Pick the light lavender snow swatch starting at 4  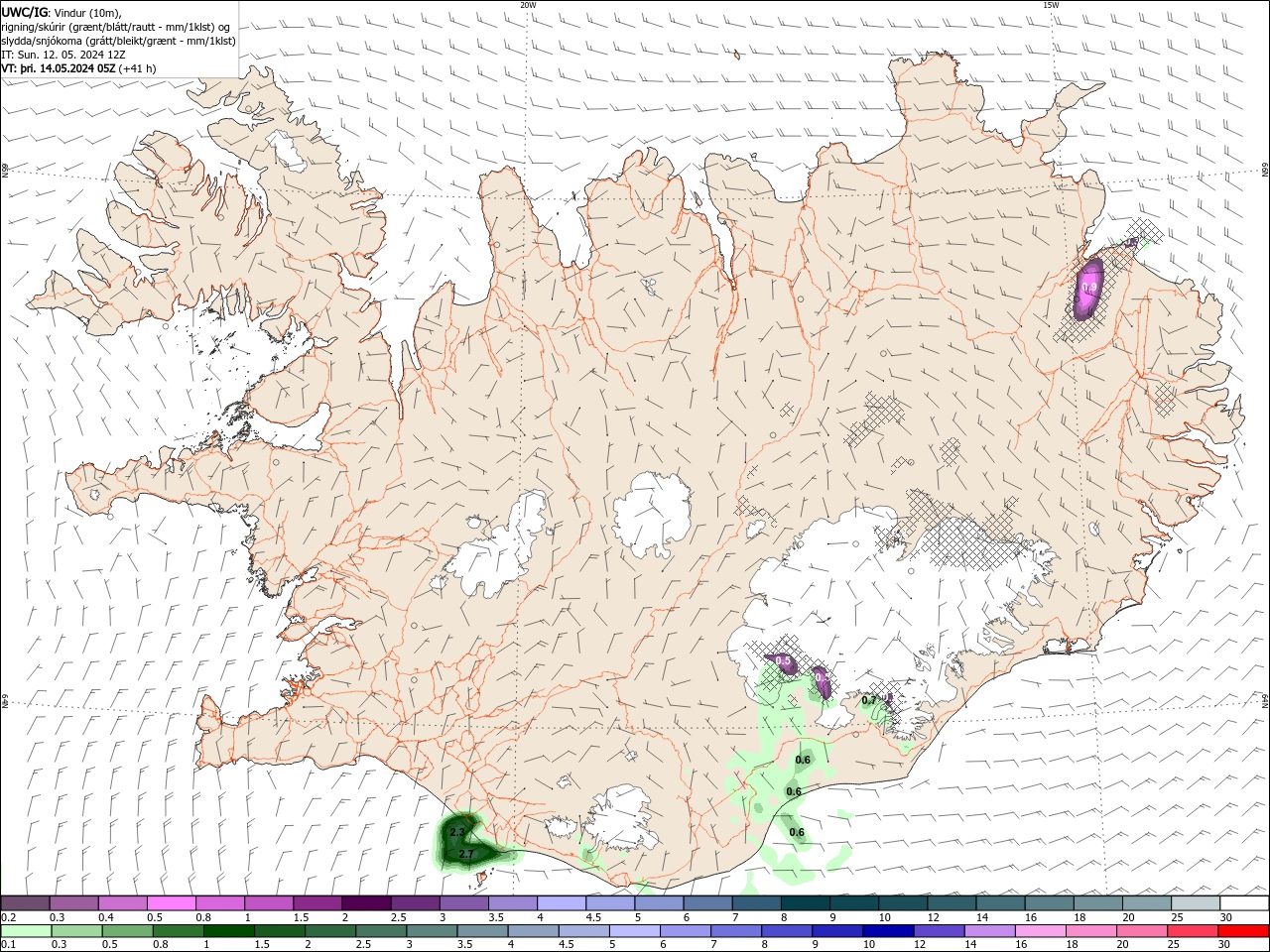coord(562,903)
